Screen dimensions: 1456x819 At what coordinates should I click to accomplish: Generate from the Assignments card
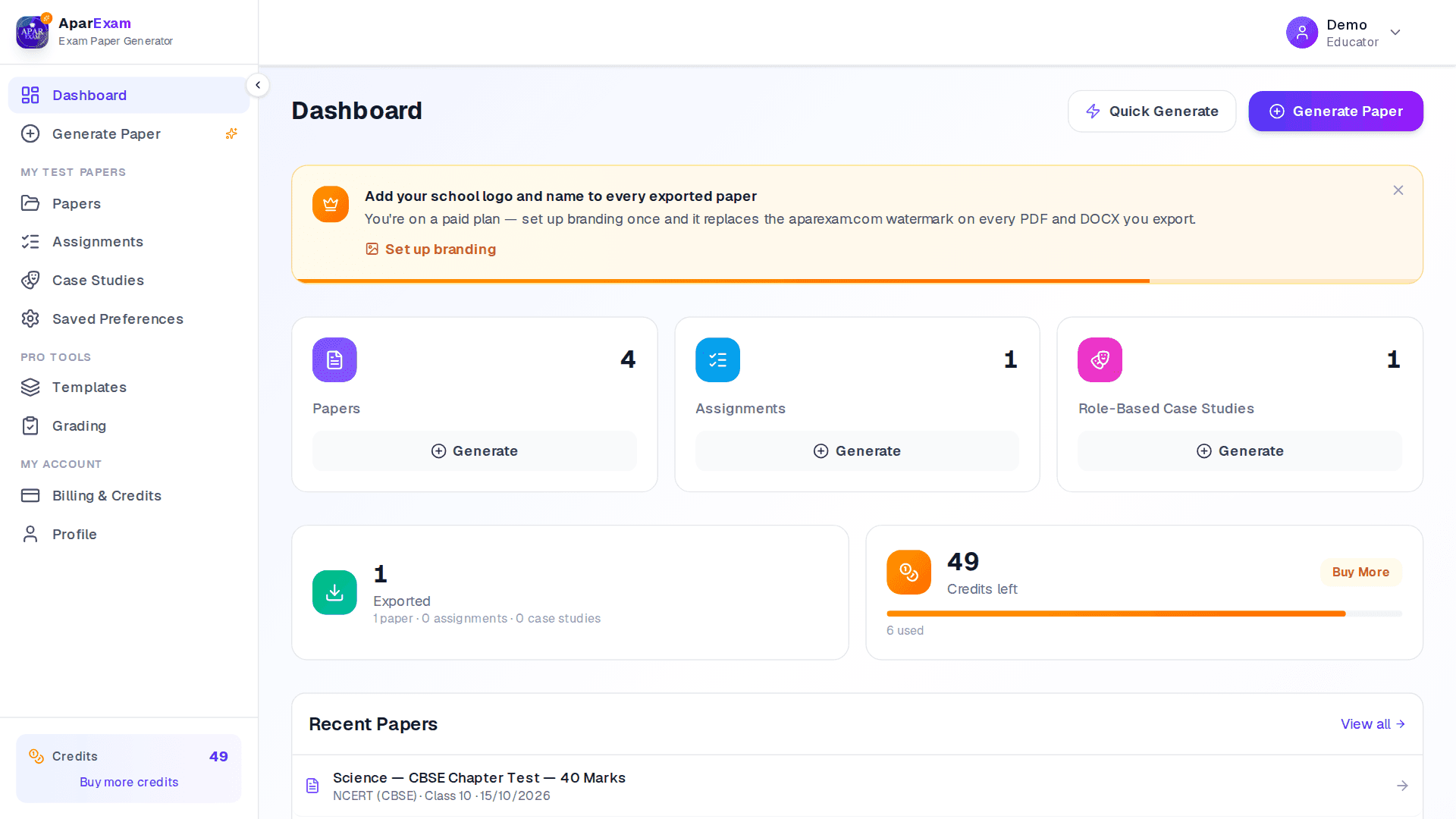857,450
